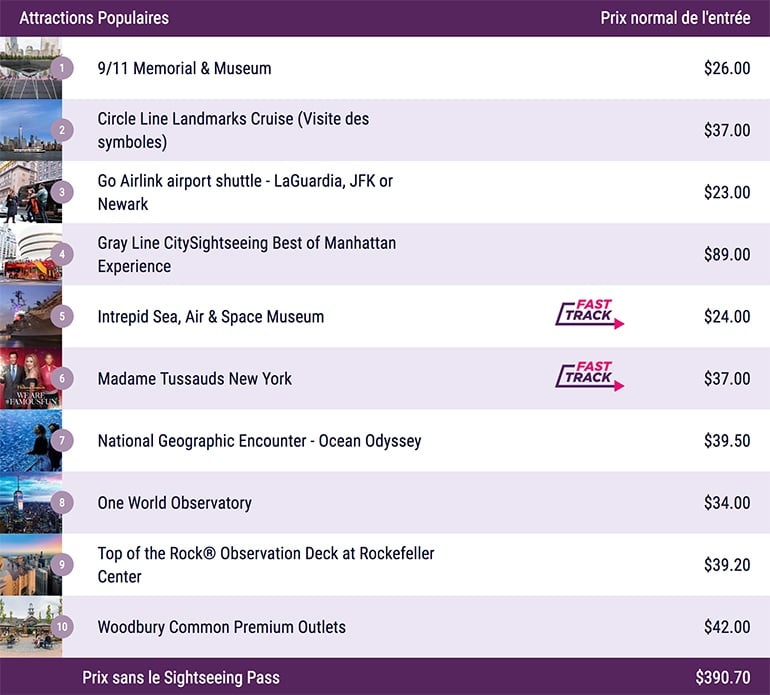The width and height of the screenshot is (770, 695).
Task: Click the Attractions Populaires column header
Action: pyautogui.click(x=94, y=18)
